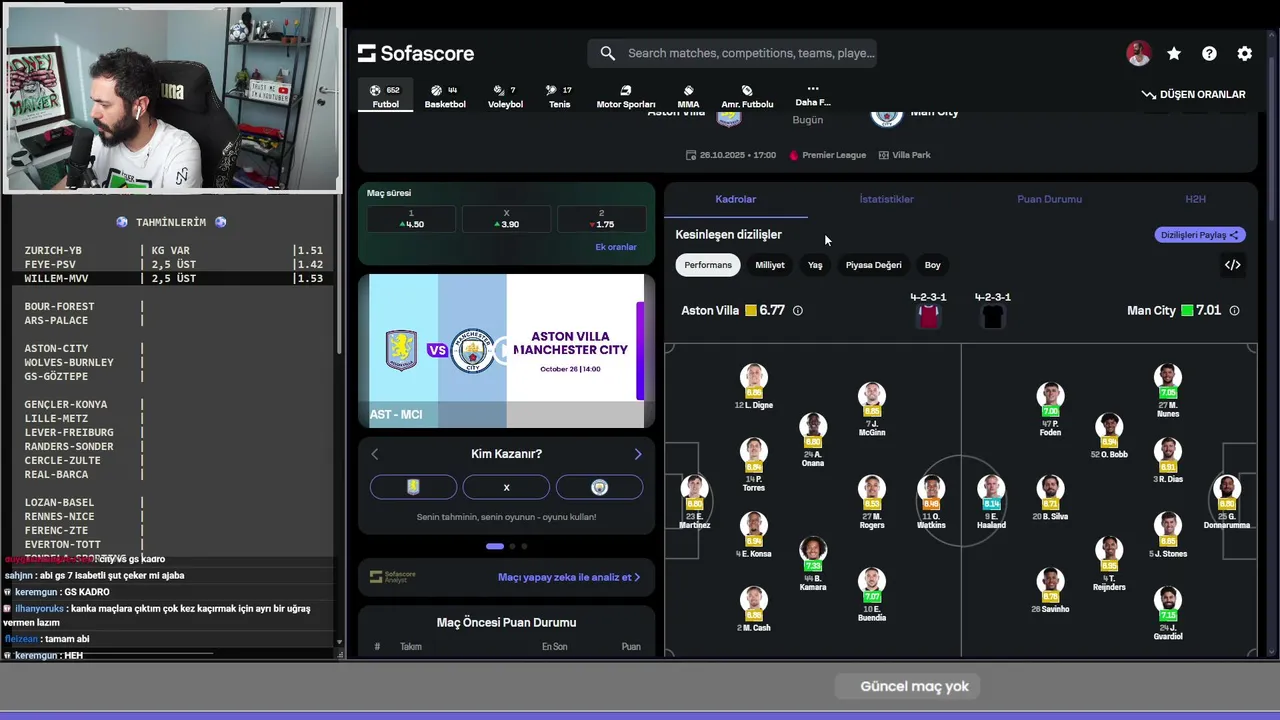Open Aston Villa vs Manchester City banner
Viewport: 1280px width, 720px height.
click(x=506, y=351)
